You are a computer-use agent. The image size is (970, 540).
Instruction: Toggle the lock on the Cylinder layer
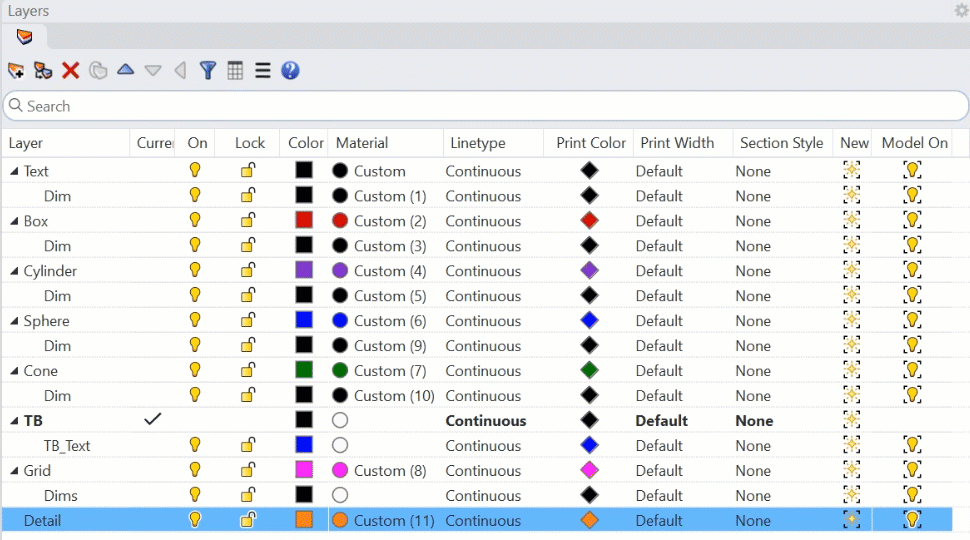pyautogui.click(x=248, y=270)
